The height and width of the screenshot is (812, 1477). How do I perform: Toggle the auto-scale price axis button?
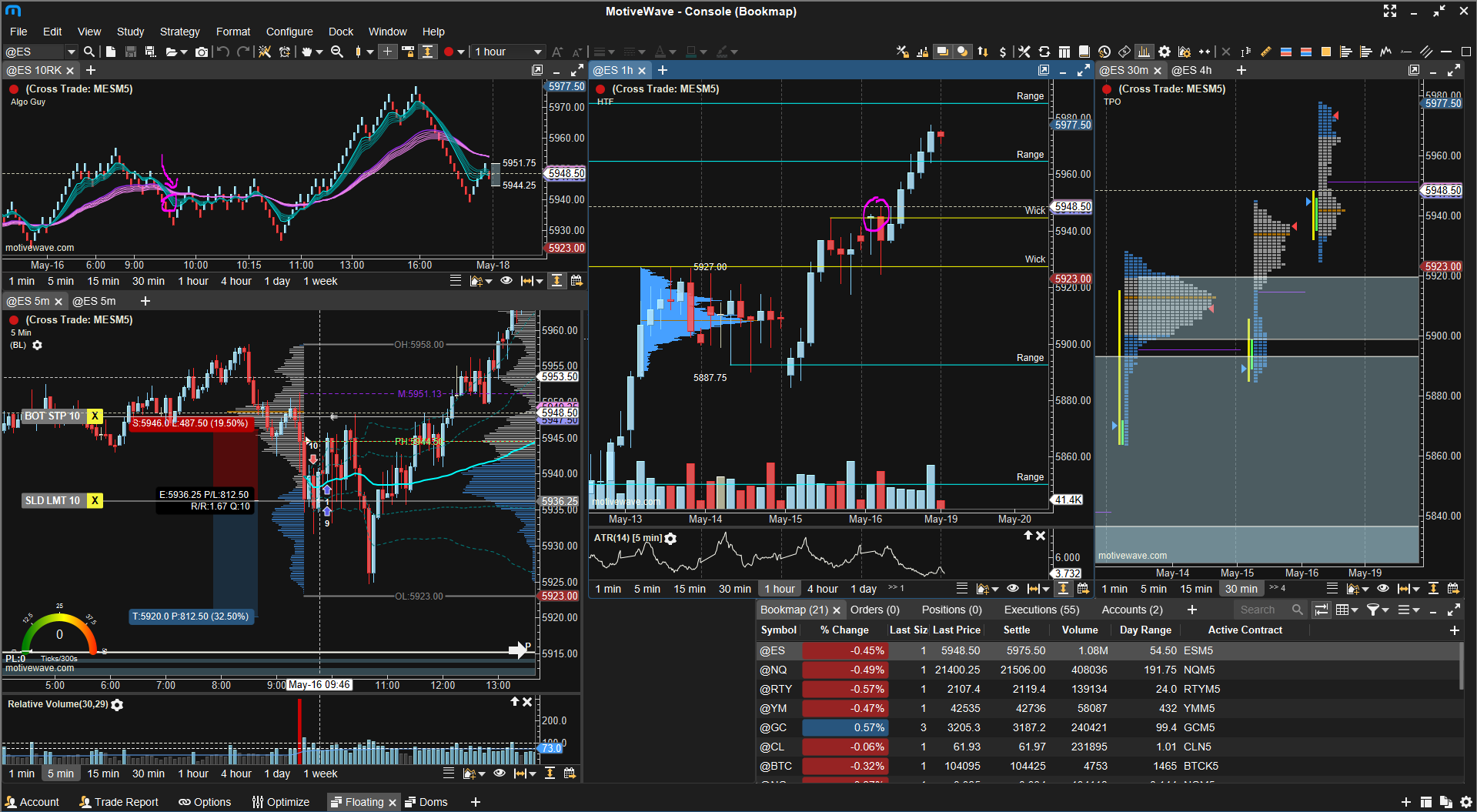(427, 52)
